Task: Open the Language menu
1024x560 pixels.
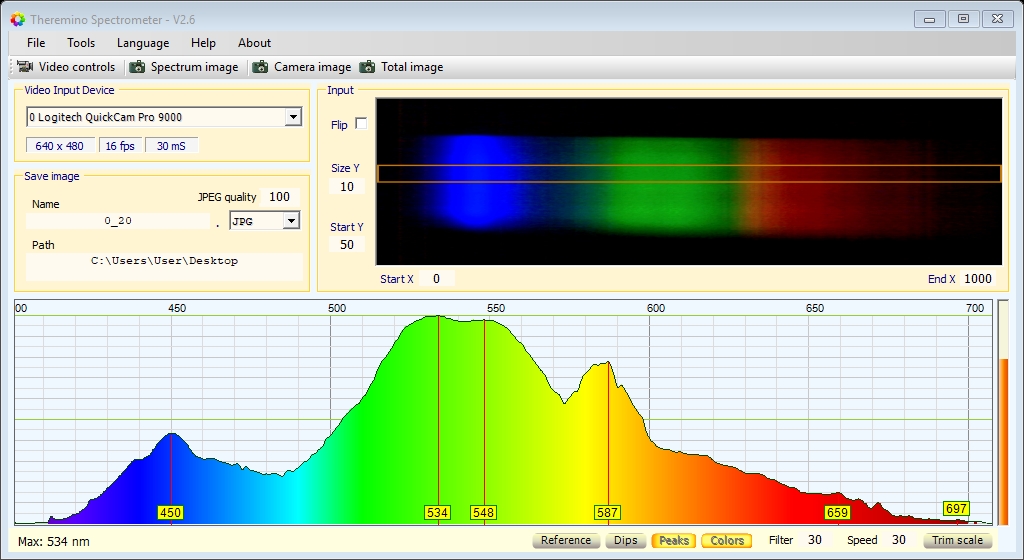Action: click(143, 43)
